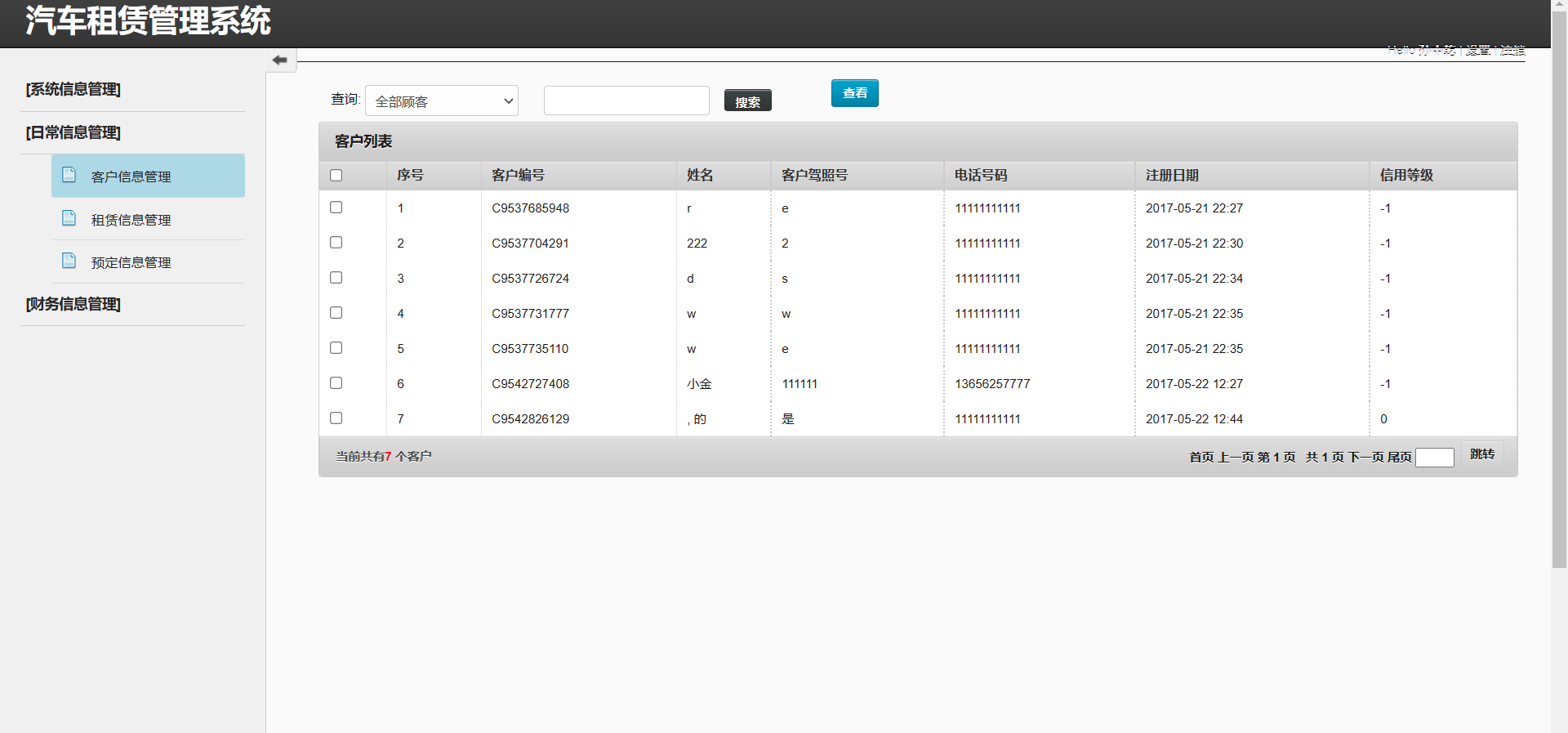
Task: Toggle the select-all checkbox in table header
Action: click(336, 175)
